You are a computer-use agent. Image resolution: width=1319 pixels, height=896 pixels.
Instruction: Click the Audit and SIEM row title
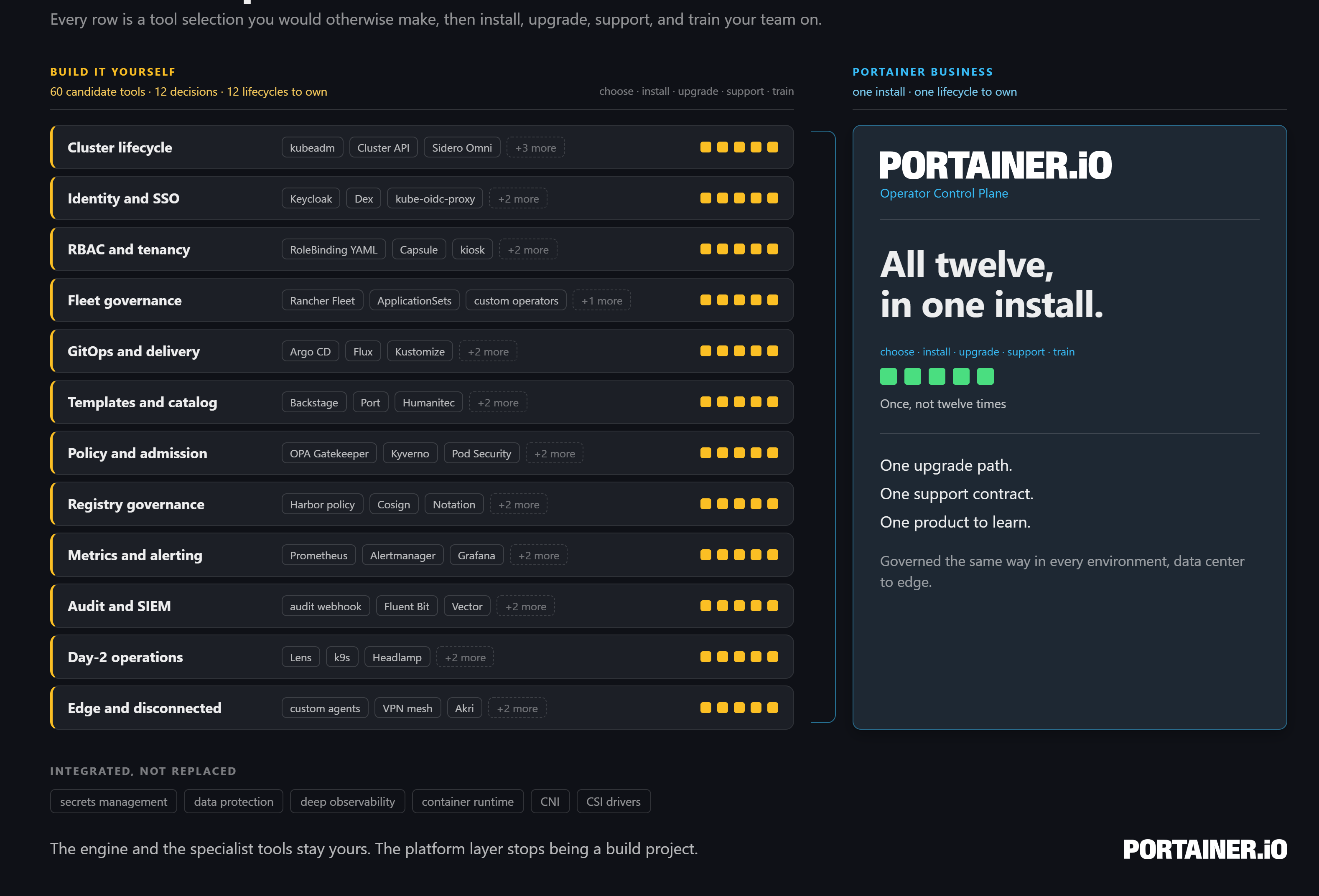coord(119,606)
